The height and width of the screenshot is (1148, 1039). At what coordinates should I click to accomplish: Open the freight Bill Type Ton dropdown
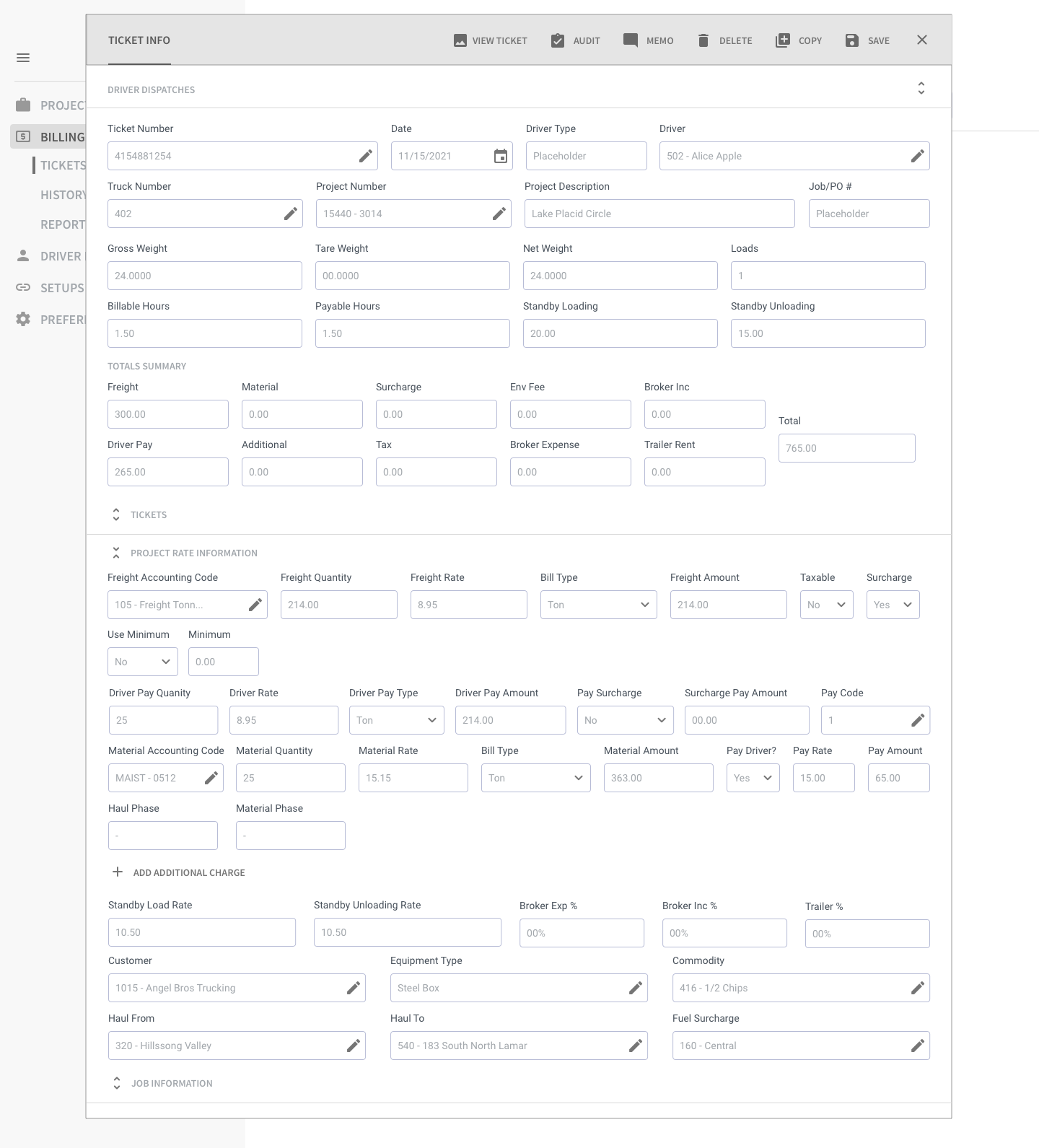[599, 605]
